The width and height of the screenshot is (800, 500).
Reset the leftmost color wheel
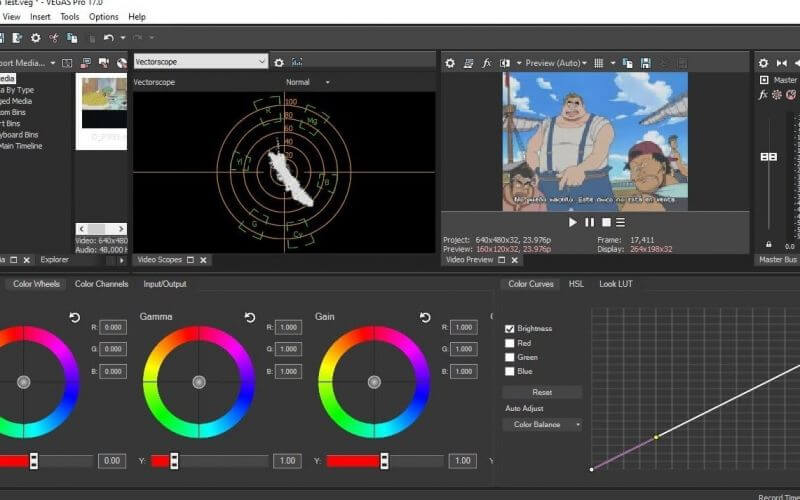click(x=74, y=317)
